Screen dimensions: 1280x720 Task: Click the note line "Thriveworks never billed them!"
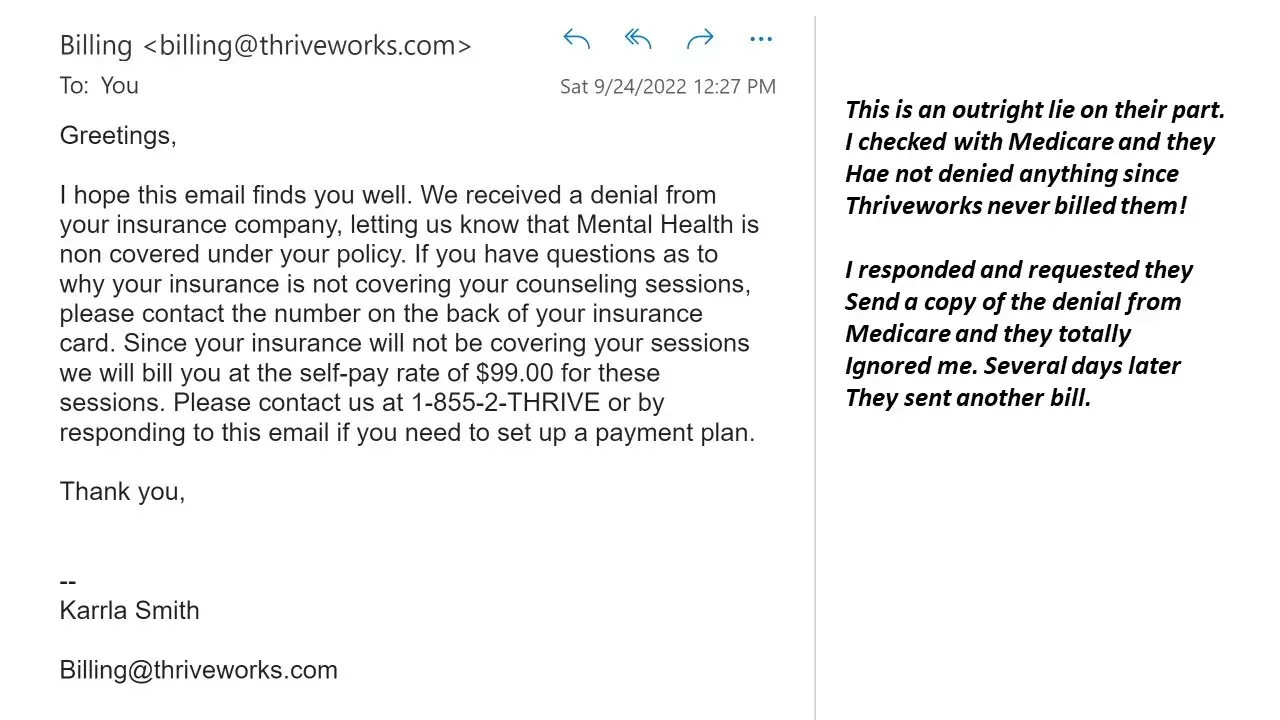point(1015,206)
